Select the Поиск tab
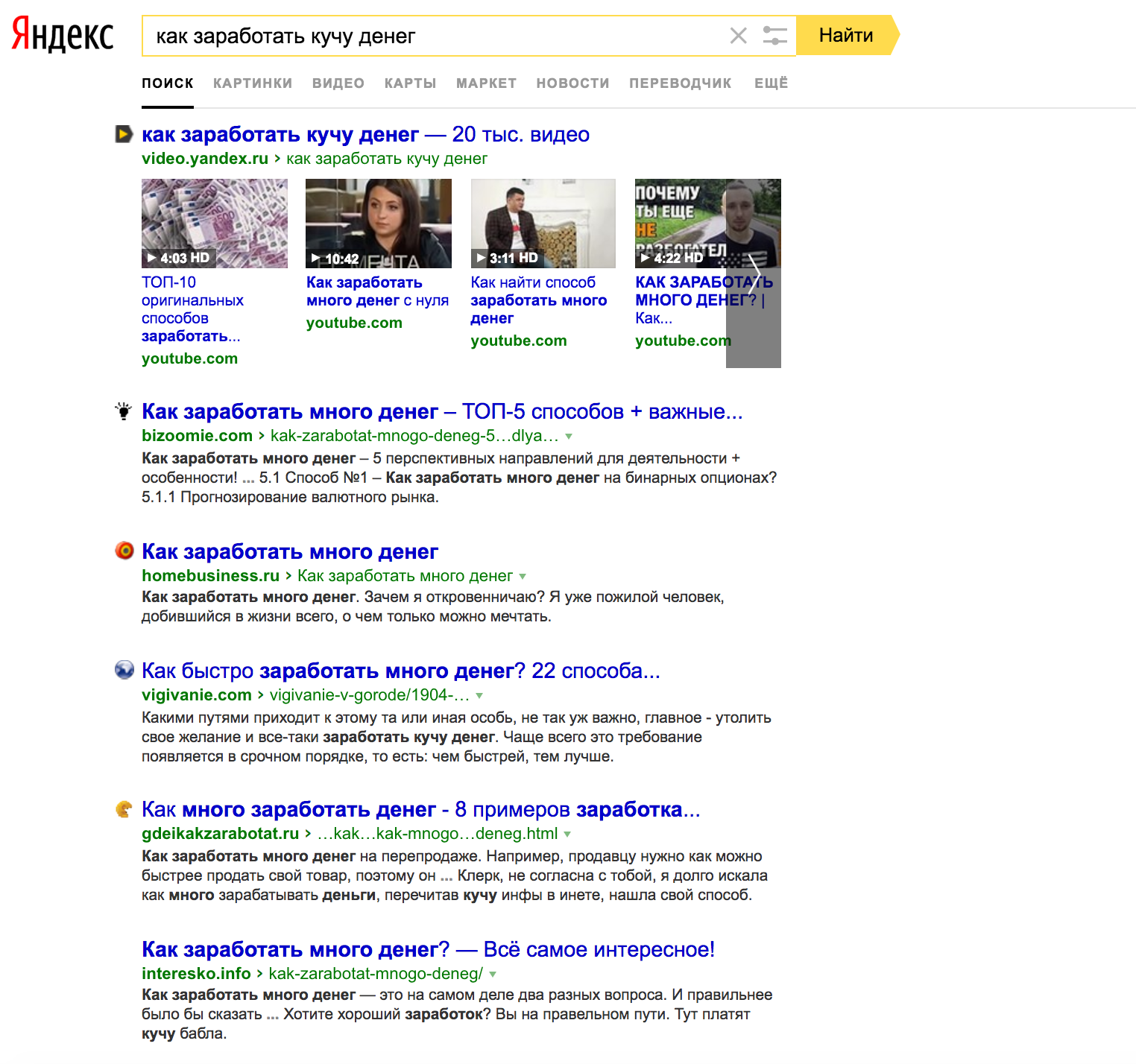The image size is (1136, 1064). [x=168, y=83]
